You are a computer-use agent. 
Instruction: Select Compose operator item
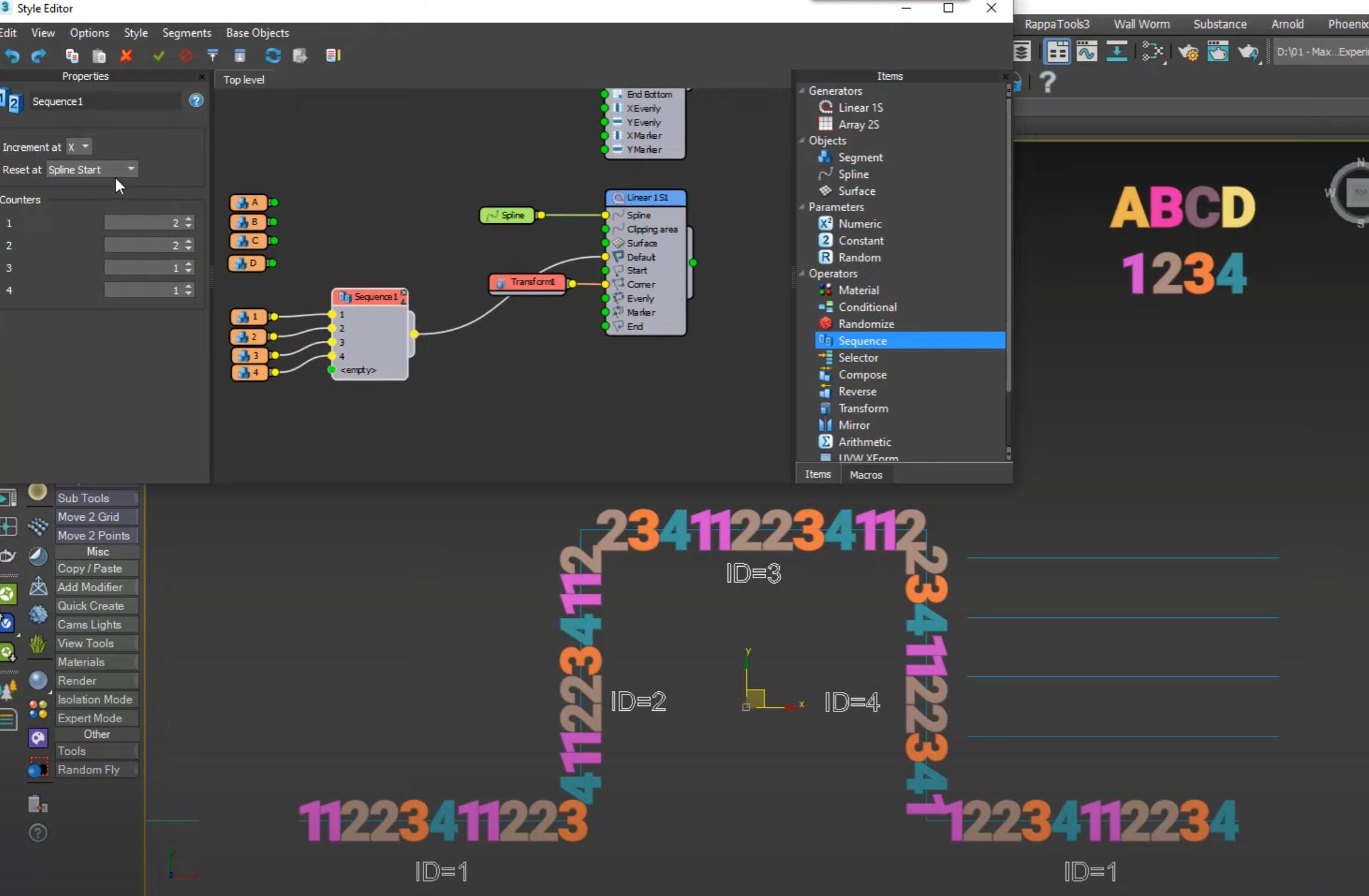pos(862,375)
